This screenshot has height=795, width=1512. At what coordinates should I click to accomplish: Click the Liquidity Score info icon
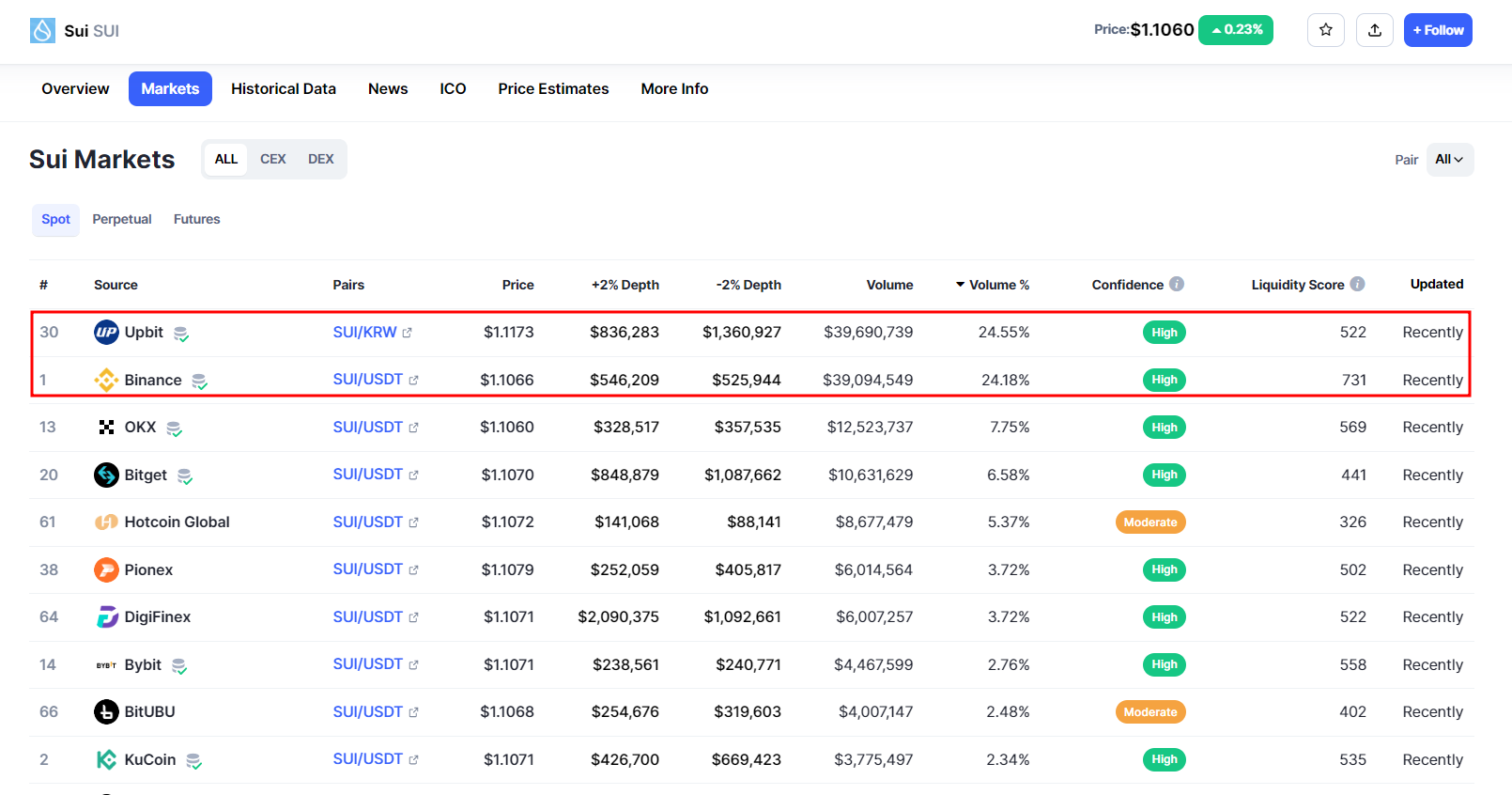coord(1357,284)
